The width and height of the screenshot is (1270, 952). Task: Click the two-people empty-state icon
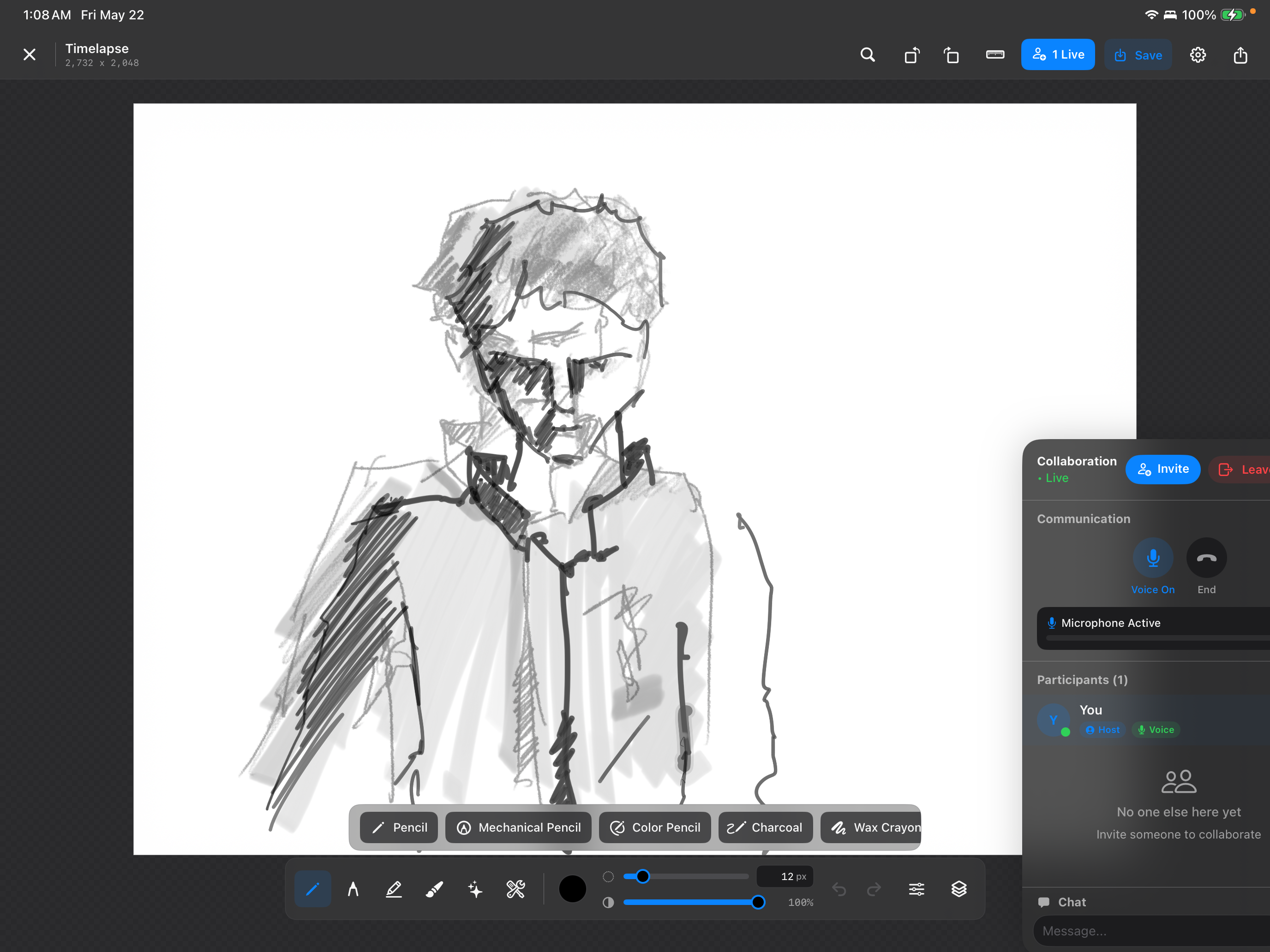coord(1179,781)
